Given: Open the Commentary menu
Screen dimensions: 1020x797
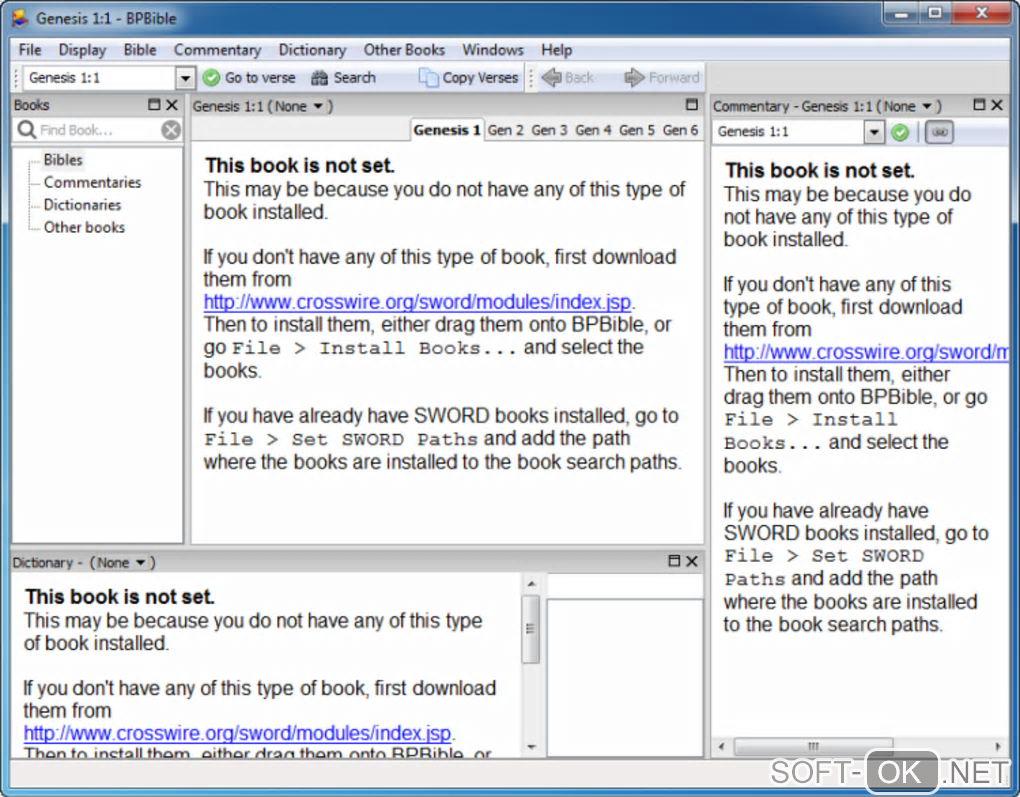Looking at the screenshot, I should 217,50.
